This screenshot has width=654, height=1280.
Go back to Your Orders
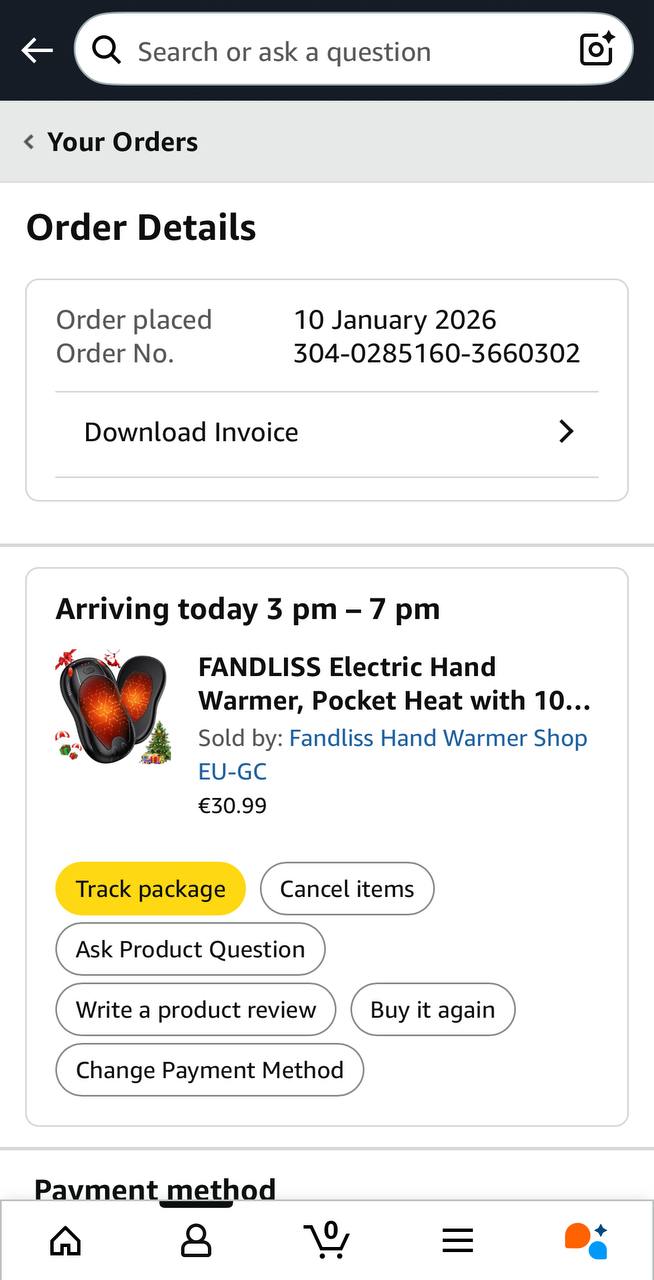click(112, 142)
